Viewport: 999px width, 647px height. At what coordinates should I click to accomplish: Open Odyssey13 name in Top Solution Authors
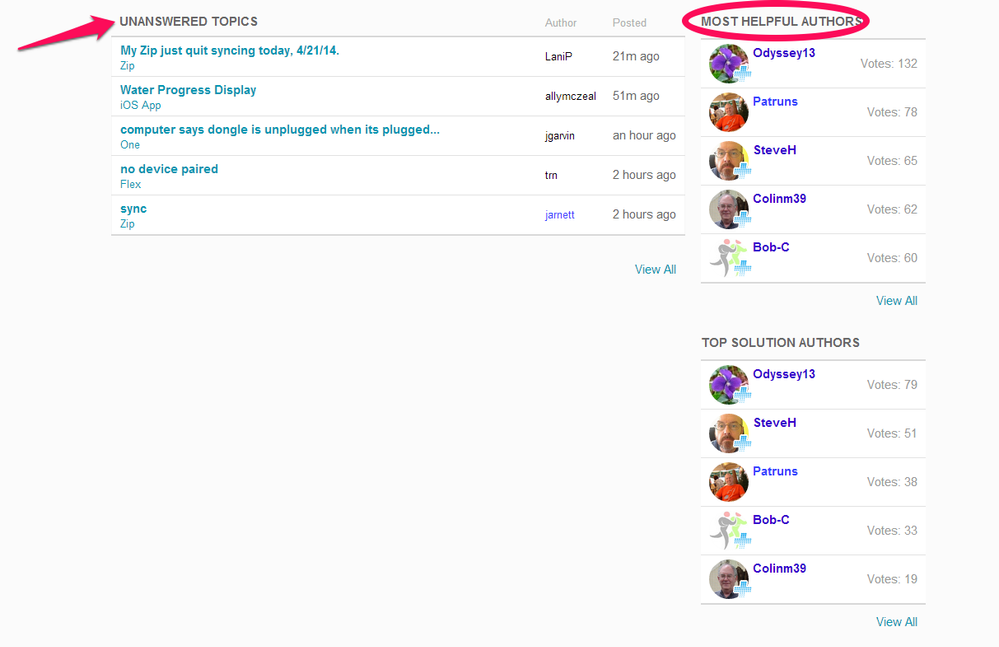pyautogui.click(x=784, y=374)
